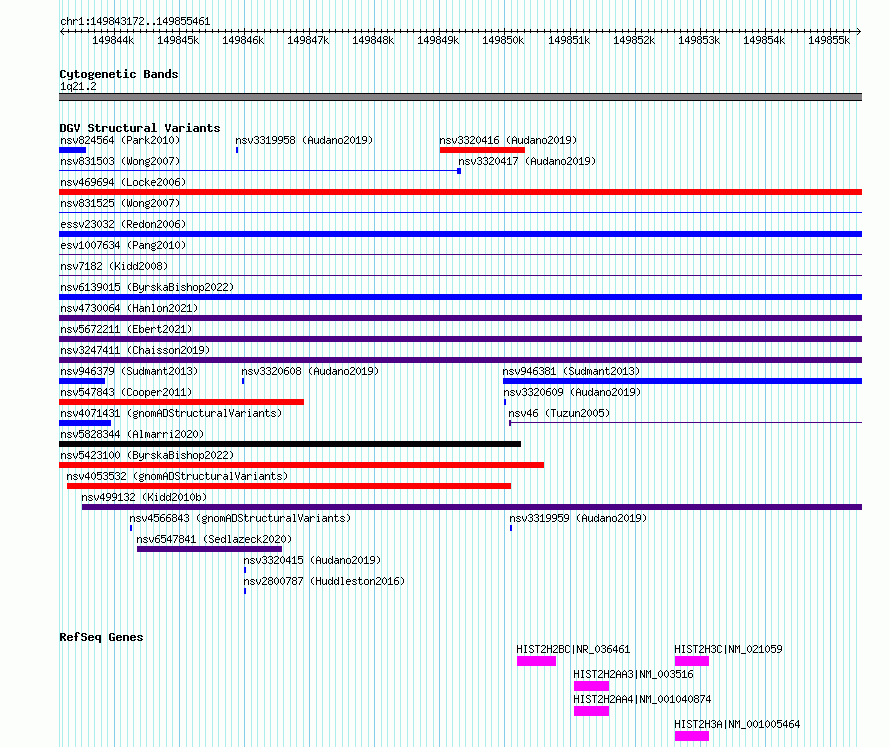Click the nsv3320415 (Audano2019) label
The width and height of the screenshot is (890, 747).
click(312, 560)
